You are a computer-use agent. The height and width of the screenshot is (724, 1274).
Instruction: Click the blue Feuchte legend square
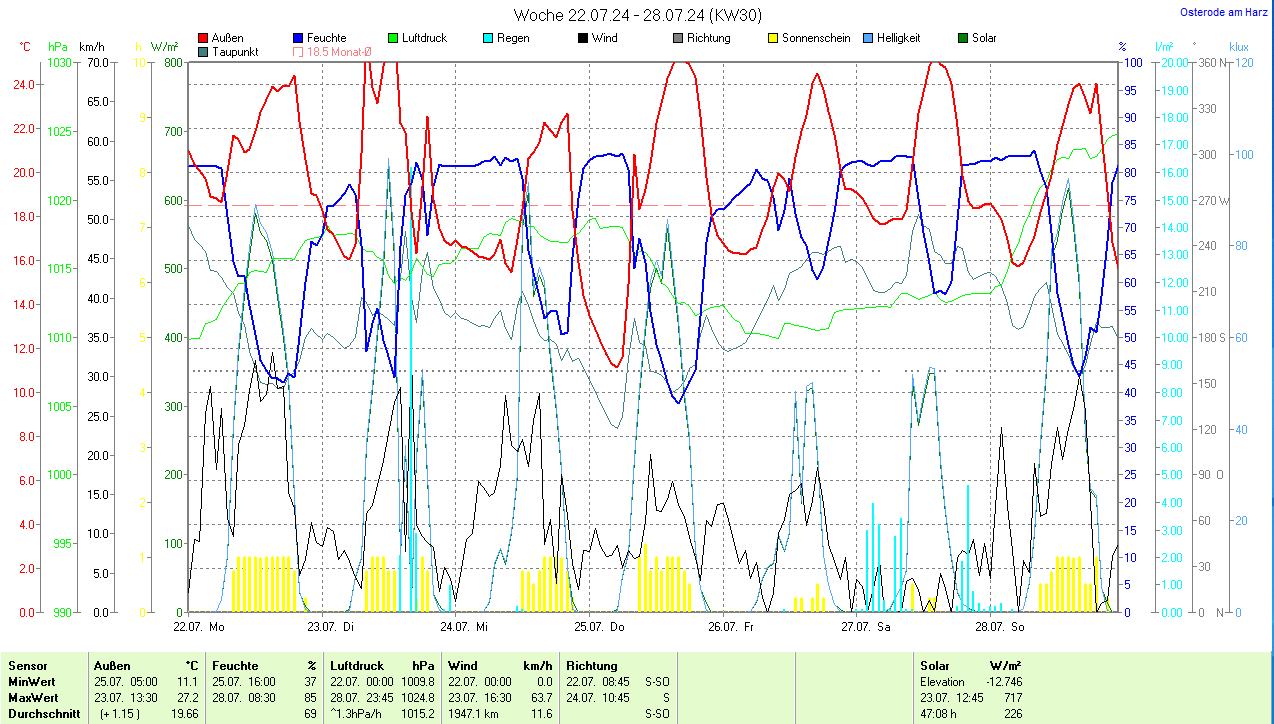(x=298, y=38)
